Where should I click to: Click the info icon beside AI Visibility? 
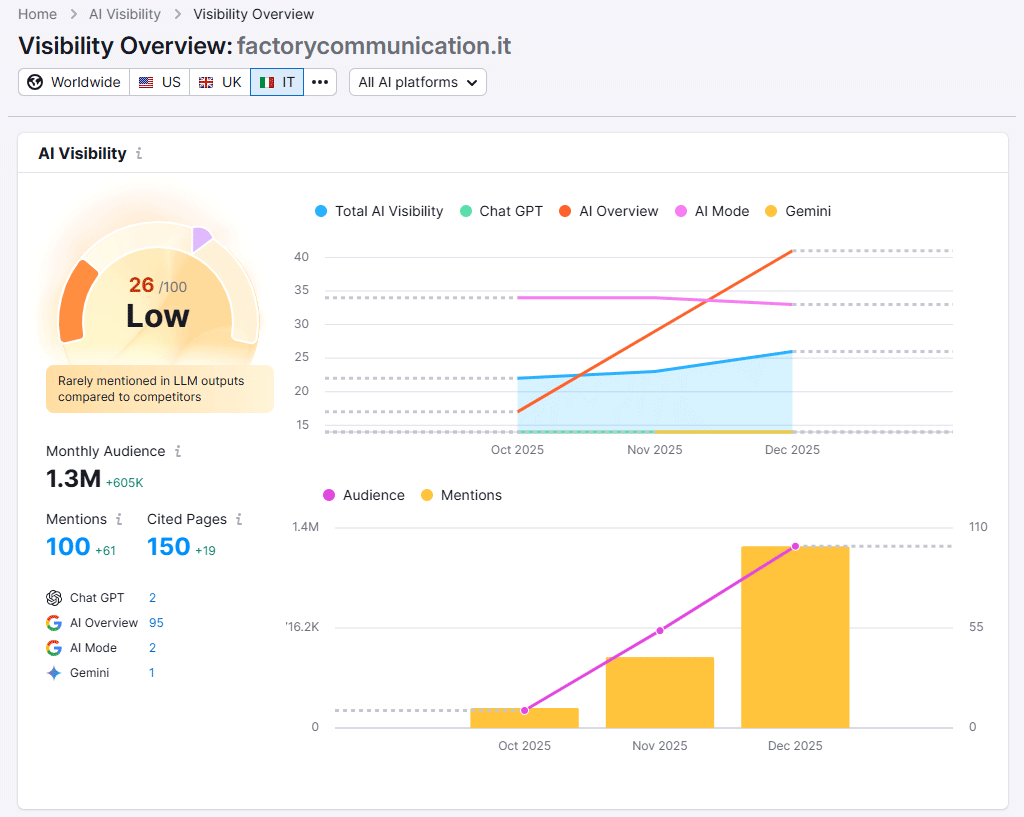pos(139,154)
